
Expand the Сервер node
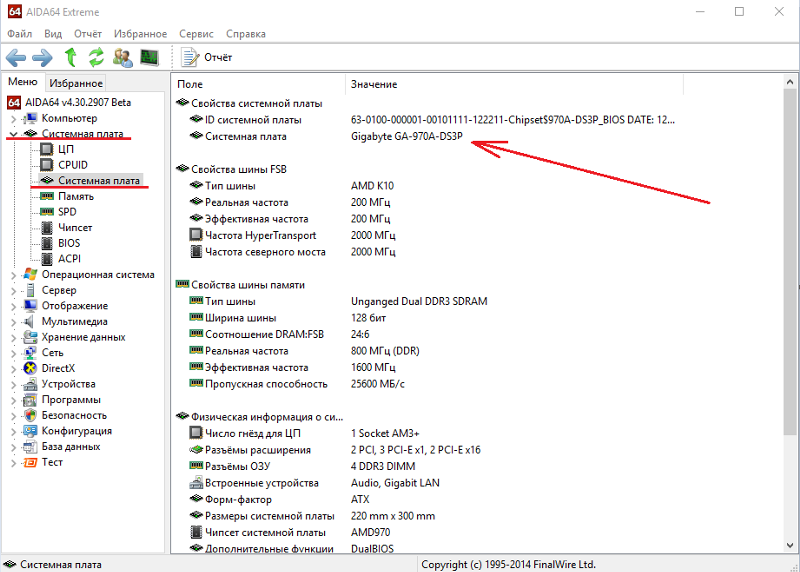pos(13,291)
